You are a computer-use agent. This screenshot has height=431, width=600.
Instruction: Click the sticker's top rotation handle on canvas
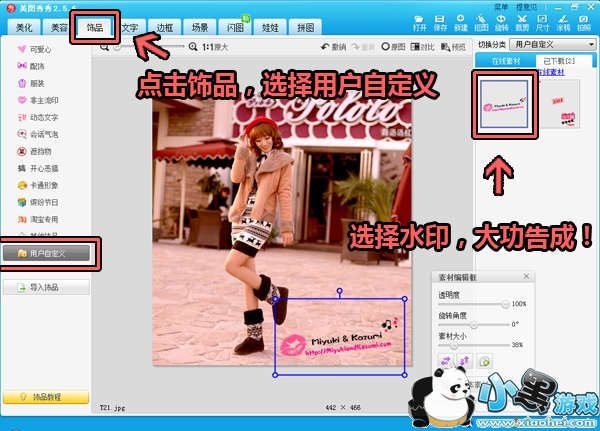click(339, 291)
